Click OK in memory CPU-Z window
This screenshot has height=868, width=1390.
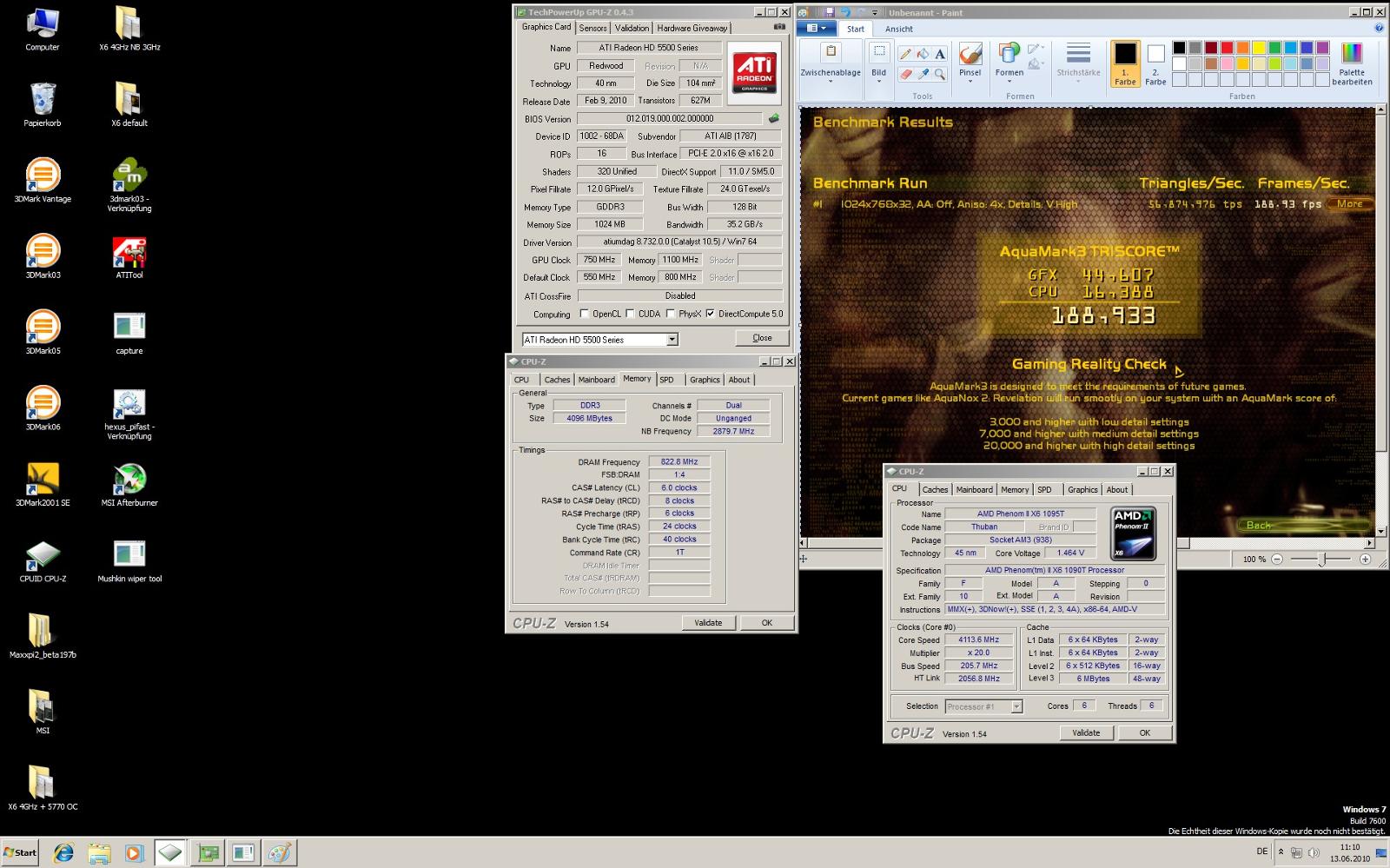point(767,623)
